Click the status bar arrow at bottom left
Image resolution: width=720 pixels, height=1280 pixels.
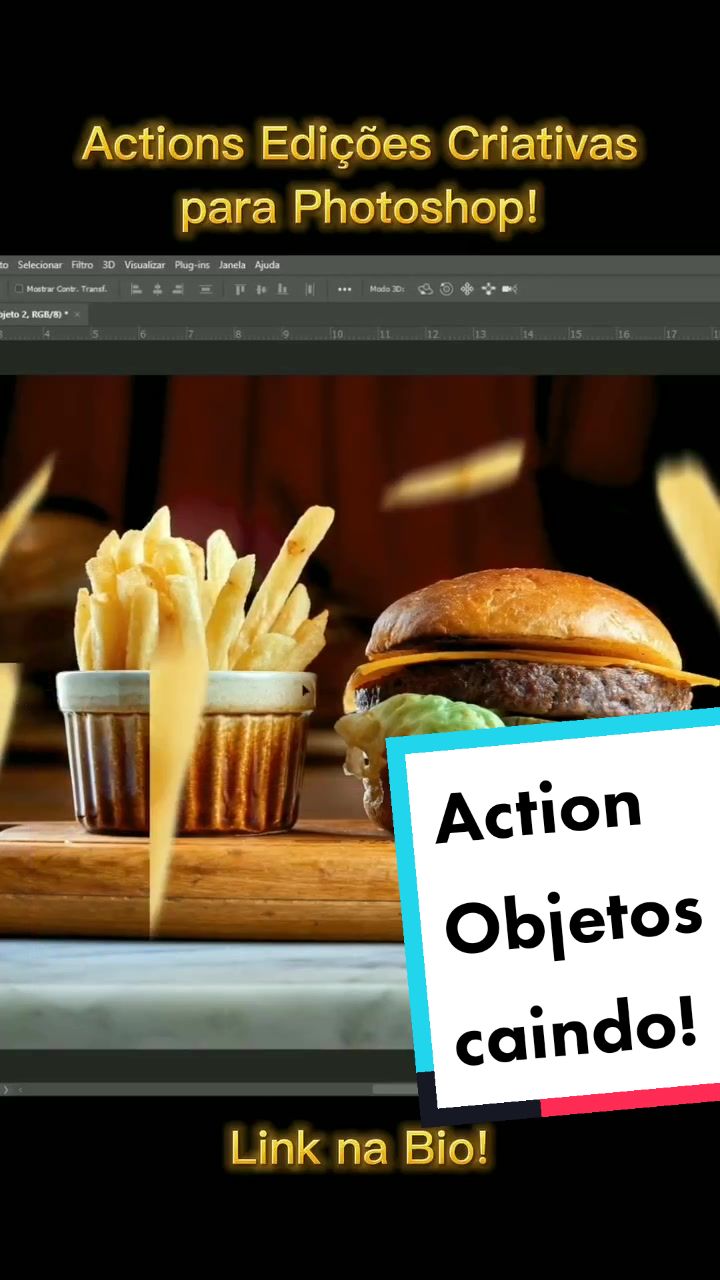[7, 1089]
